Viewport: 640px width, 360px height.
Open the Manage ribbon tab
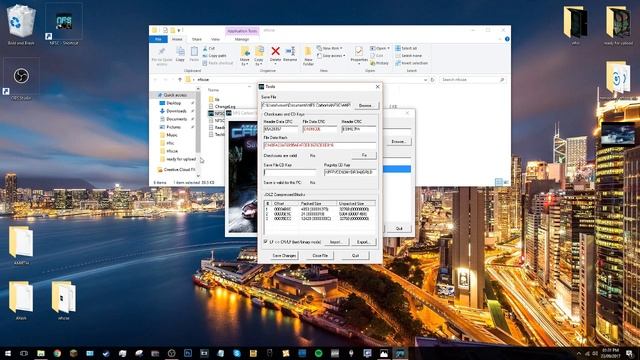[x=242, y=39]
